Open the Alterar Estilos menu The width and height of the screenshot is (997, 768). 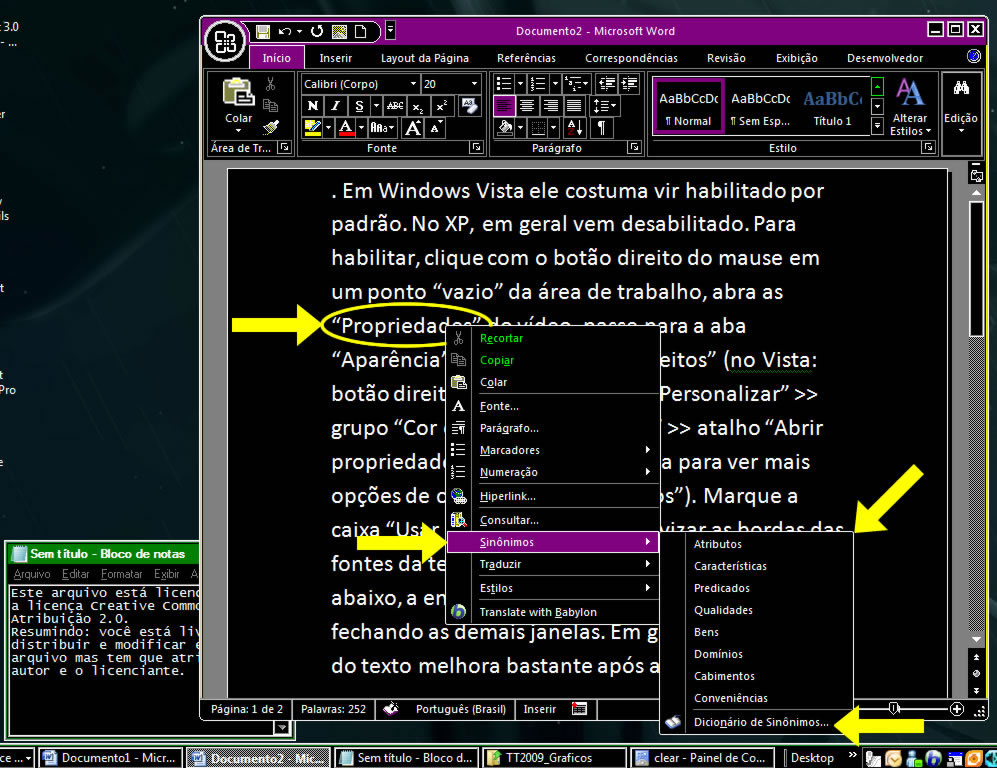coord(910,106)
